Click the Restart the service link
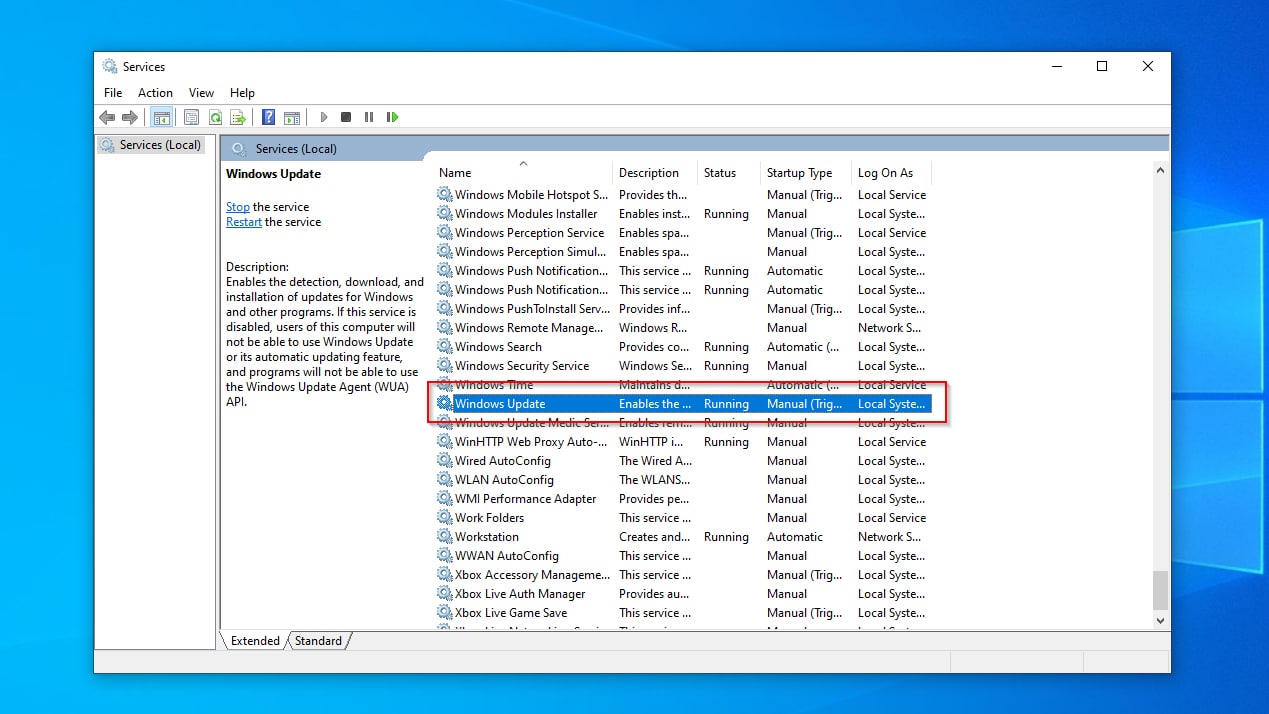Image resolution: width=1269 pixels, height=714 pixels. (243, 222)
